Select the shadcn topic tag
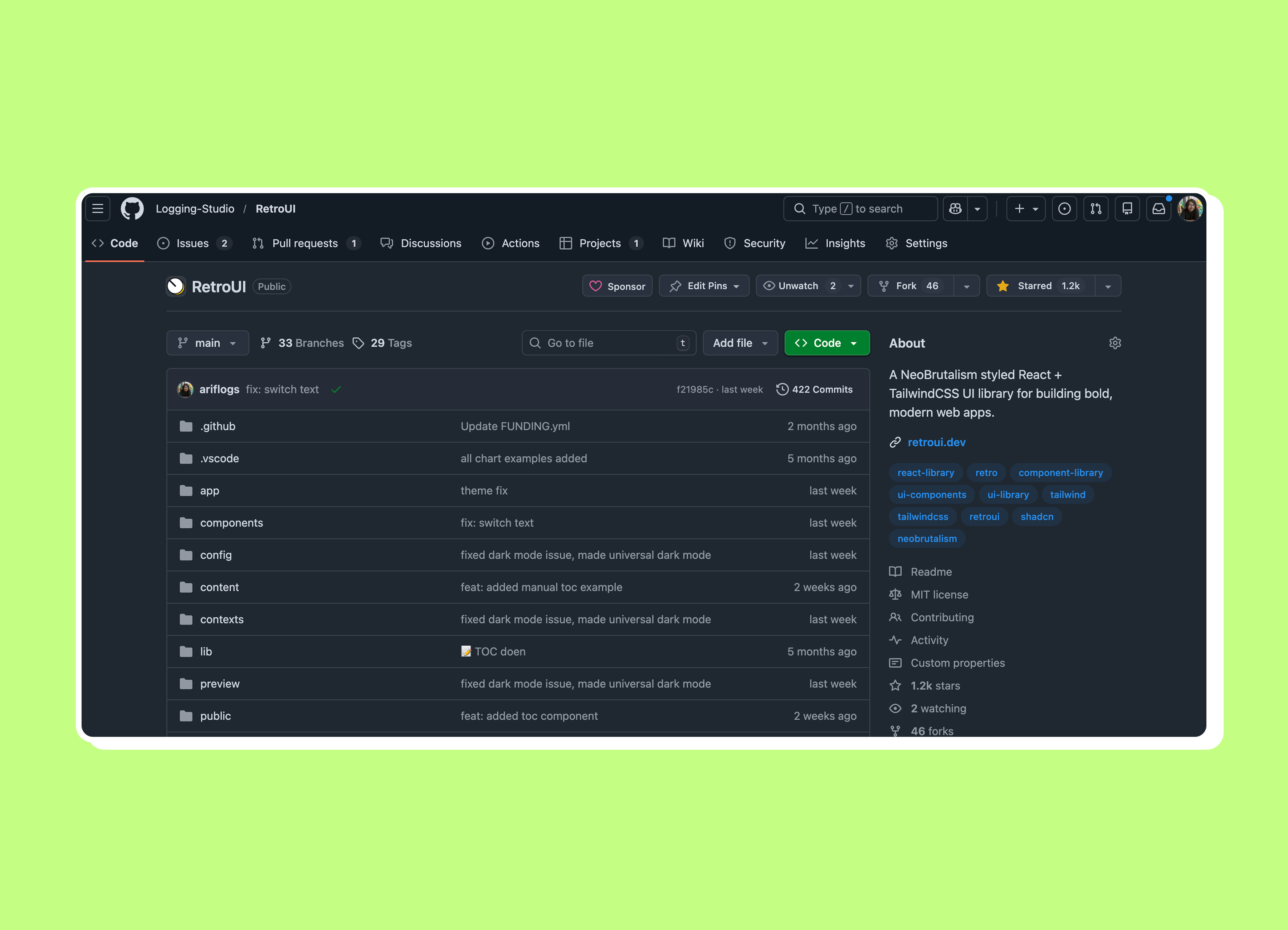 point(1036,517)
